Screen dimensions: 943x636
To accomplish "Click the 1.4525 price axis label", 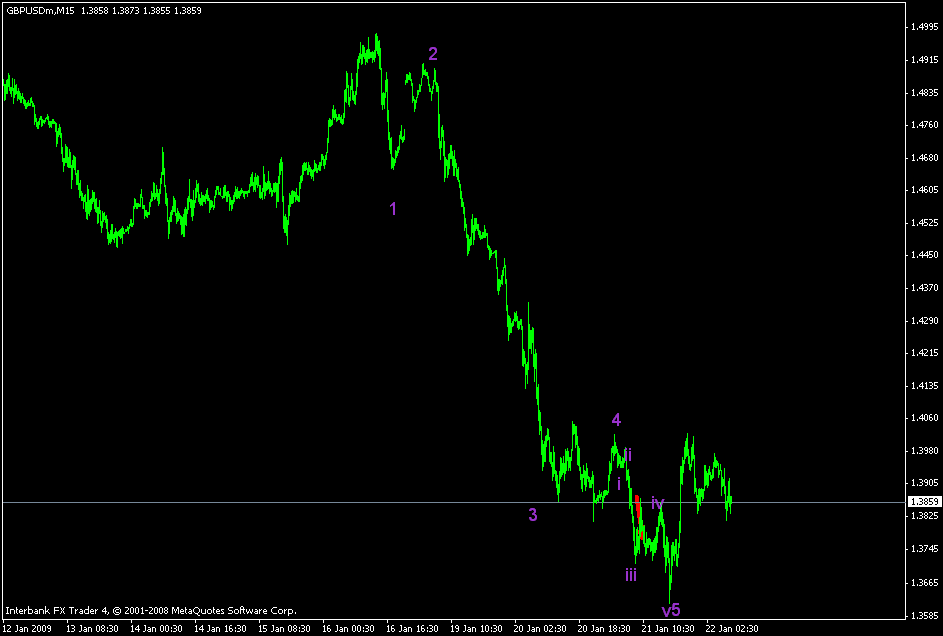I will [924, 222].
